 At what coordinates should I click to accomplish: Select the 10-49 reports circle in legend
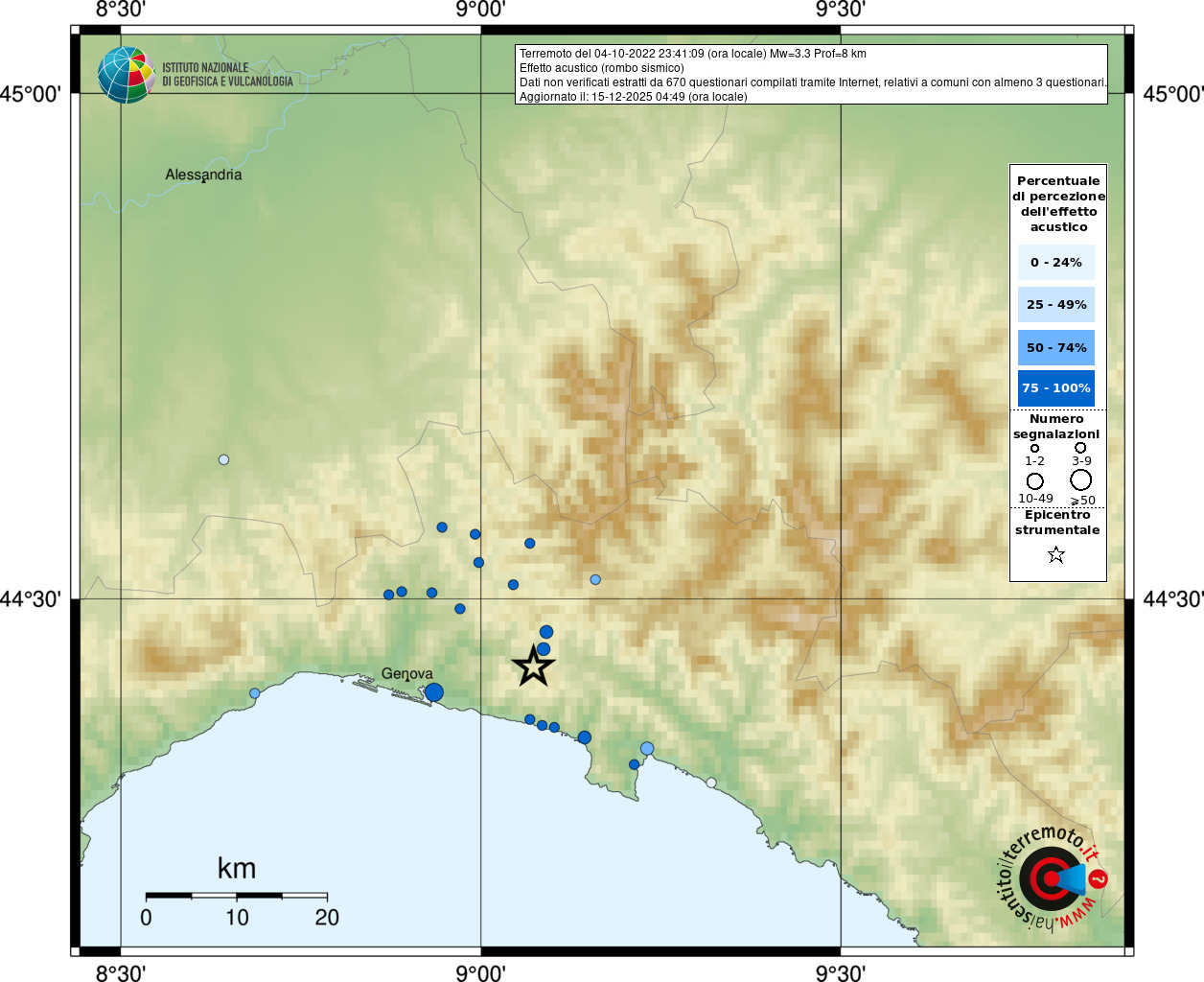[1035, 480]
